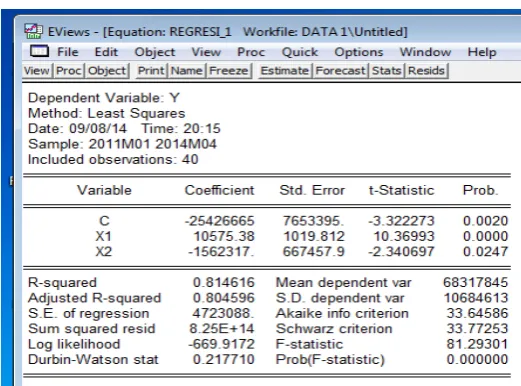Click the View button in equation toolbar
The height and width of the screenshot is (386, 521).
(37, 71)
